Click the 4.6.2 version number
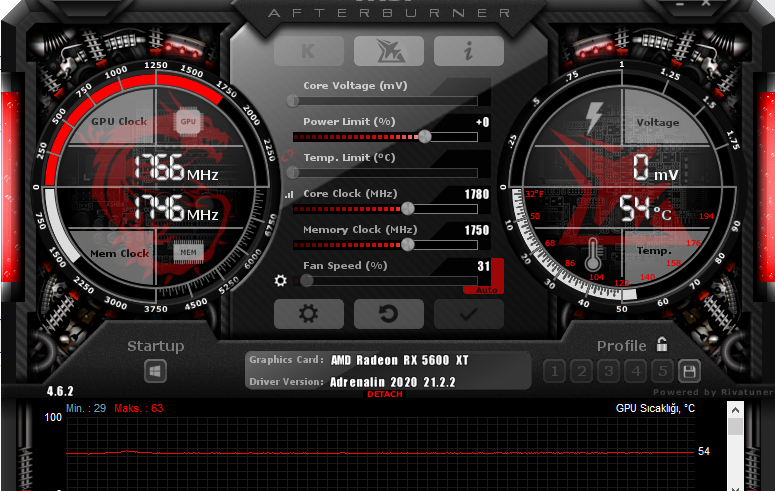The width and height of the screenshot is (775, 491). pos(60,391)
